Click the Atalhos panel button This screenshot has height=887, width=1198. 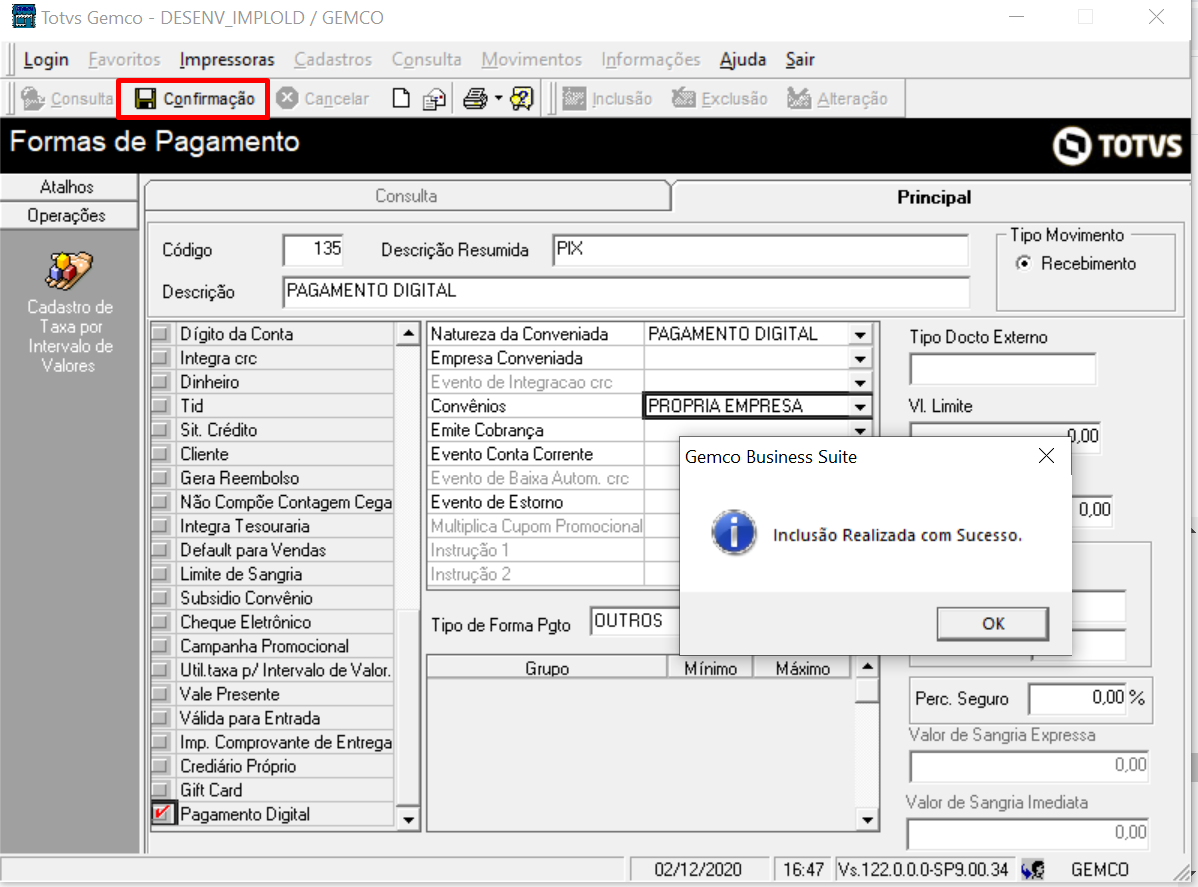pyautogui.click(x=68, y=186)
